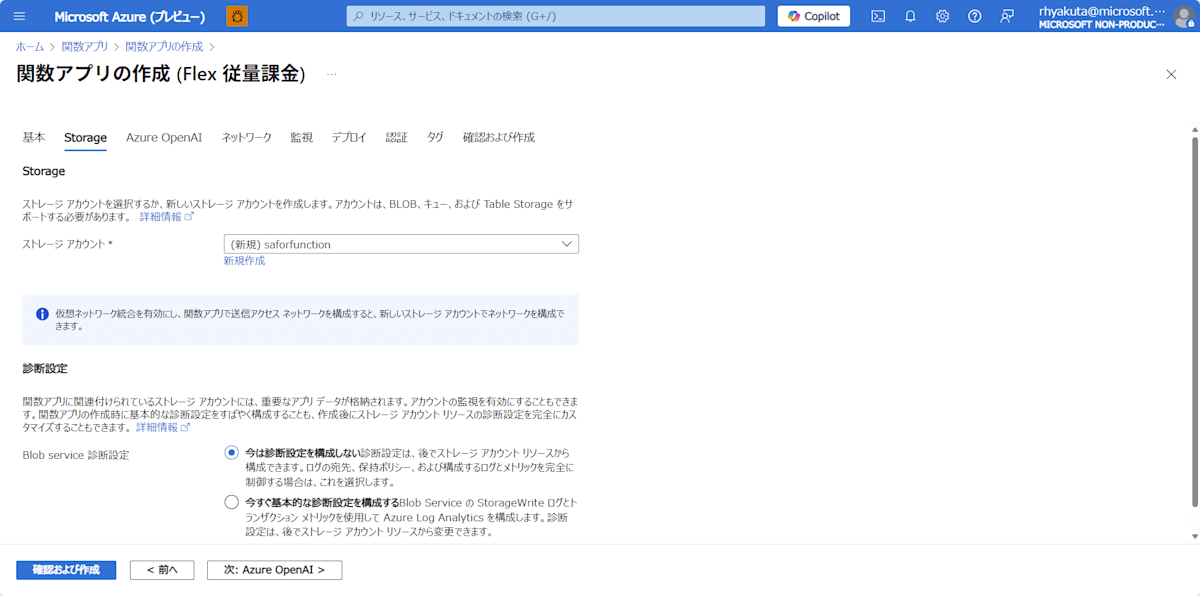Switch to the Azure OpenAI tab
Viewport: 1200px width, 596px height.
(x=164, y=137)
